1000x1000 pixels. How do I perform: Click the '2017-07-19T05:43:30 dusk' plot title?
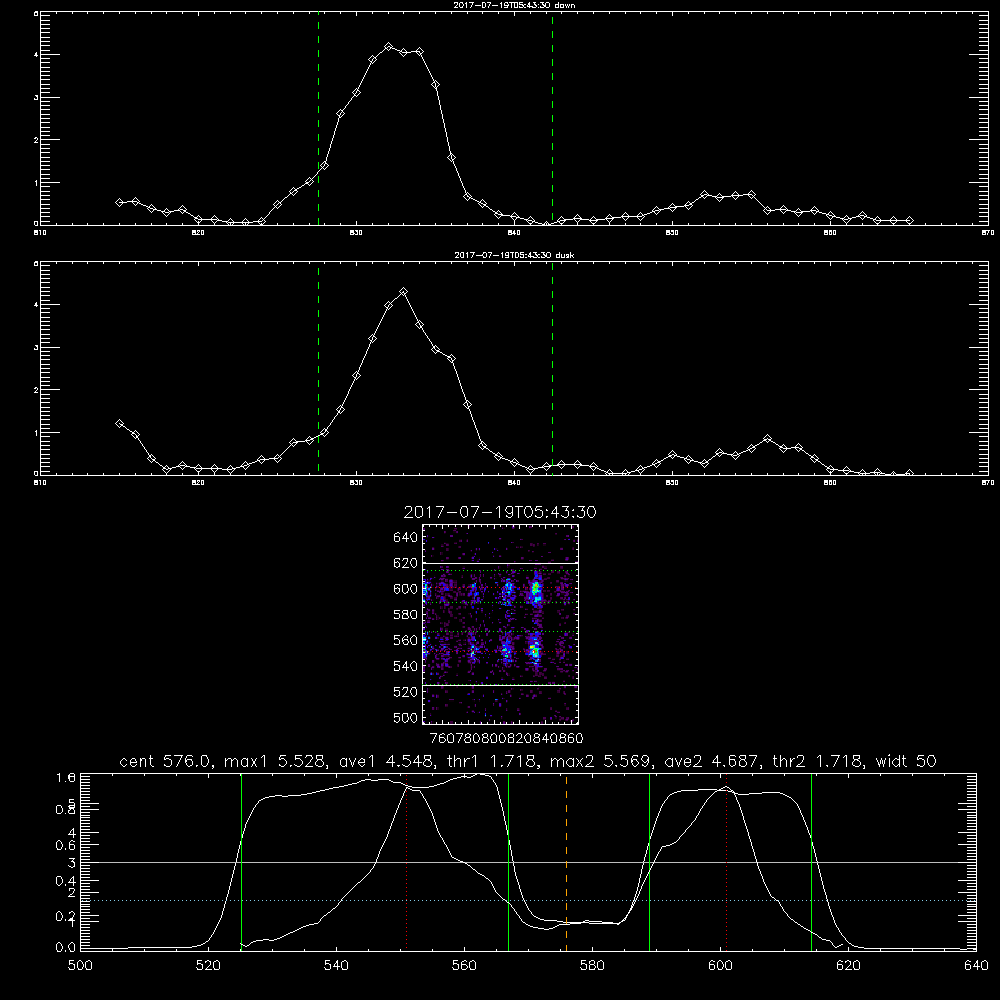(514, 255)
